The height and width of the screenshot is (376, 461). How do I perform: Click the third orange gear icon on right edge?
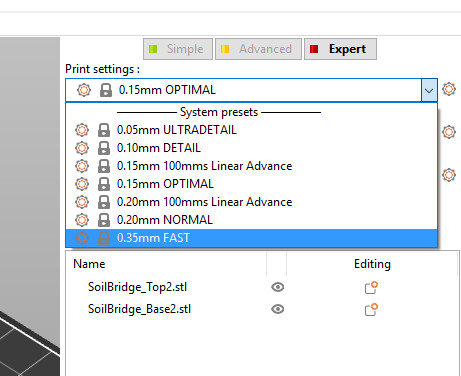449,175
